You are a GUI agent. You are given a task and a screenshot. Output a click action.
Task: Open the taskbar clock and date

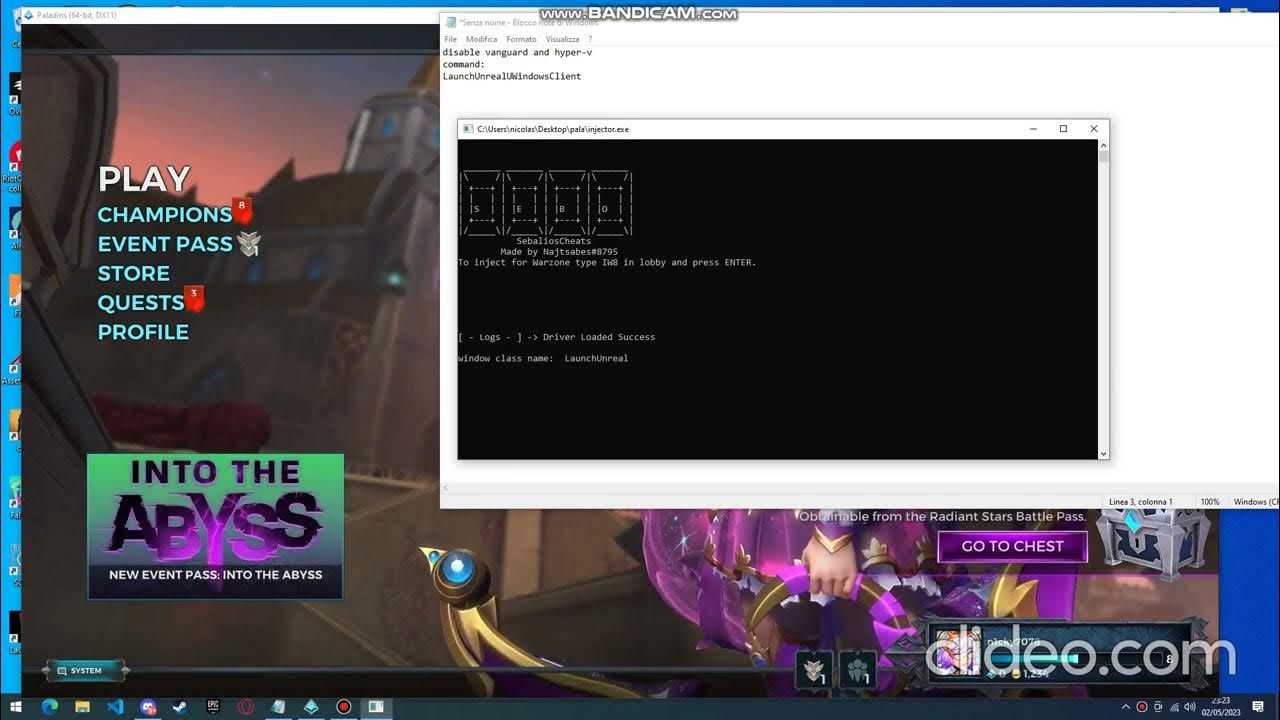(1221, 706)
